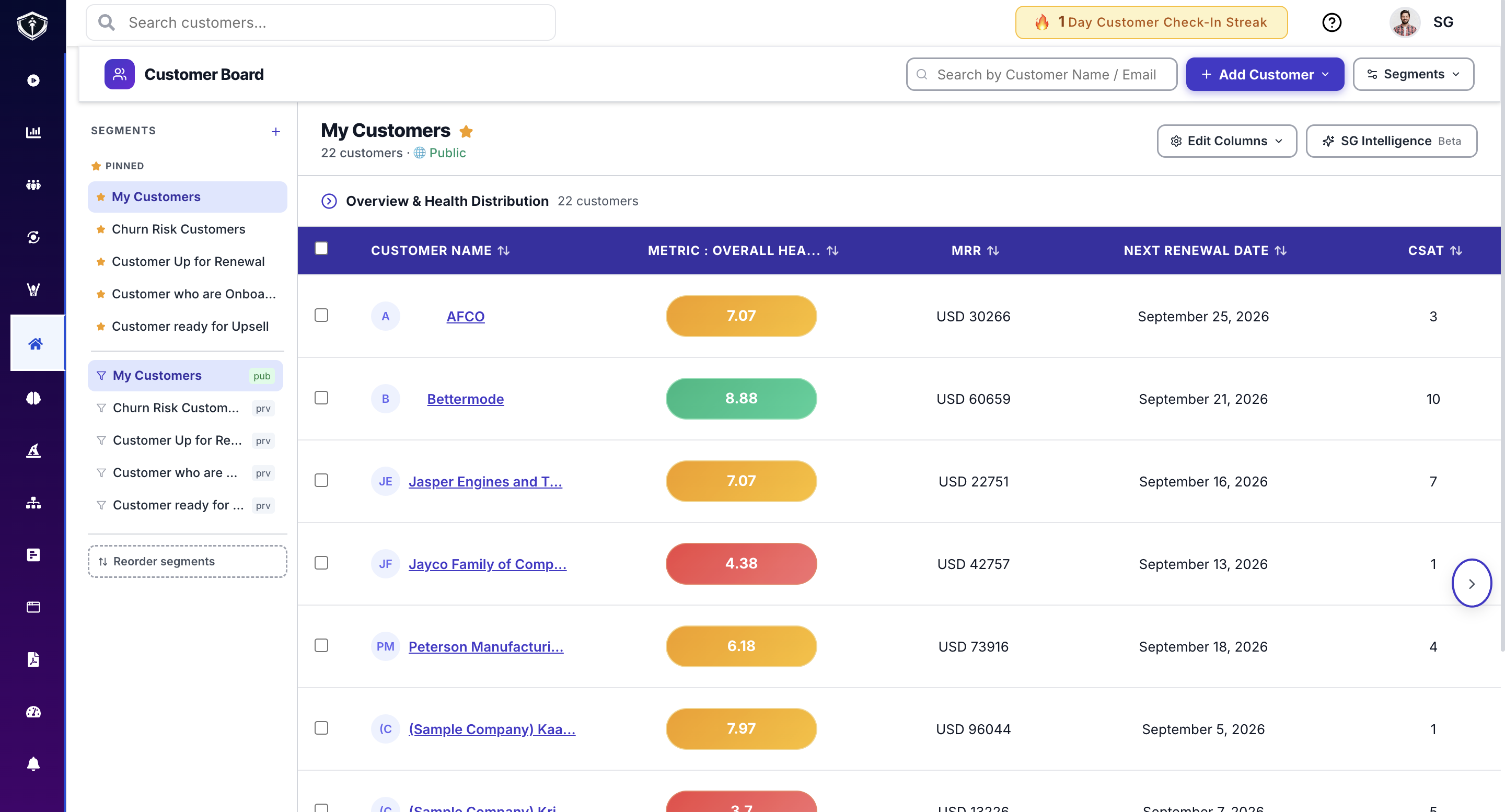Image resolution: width=1505 pixels, height=812 pixels.
Task: Click the Search customers field
Action: pyautogui.click(x=321, y=22)
